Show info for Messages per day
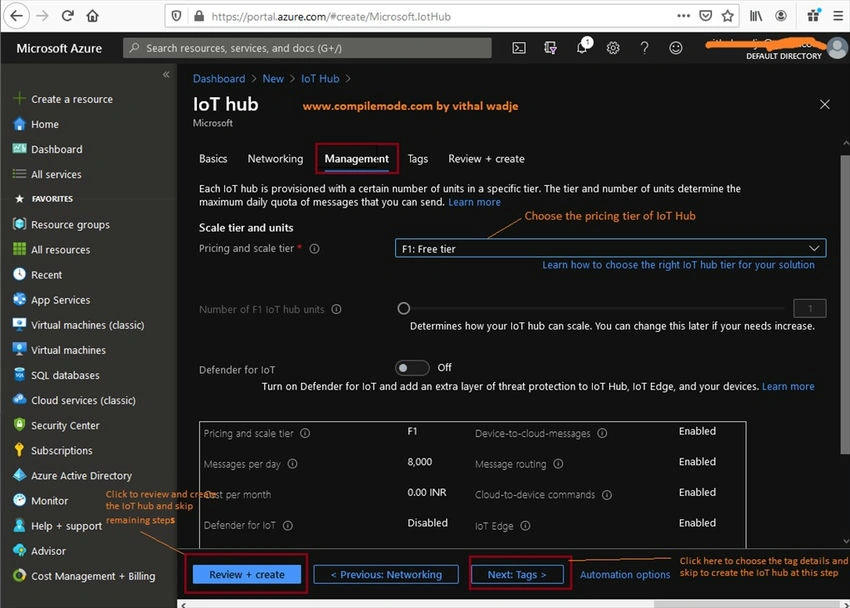The image size is (850, 608). click(292, 464)
